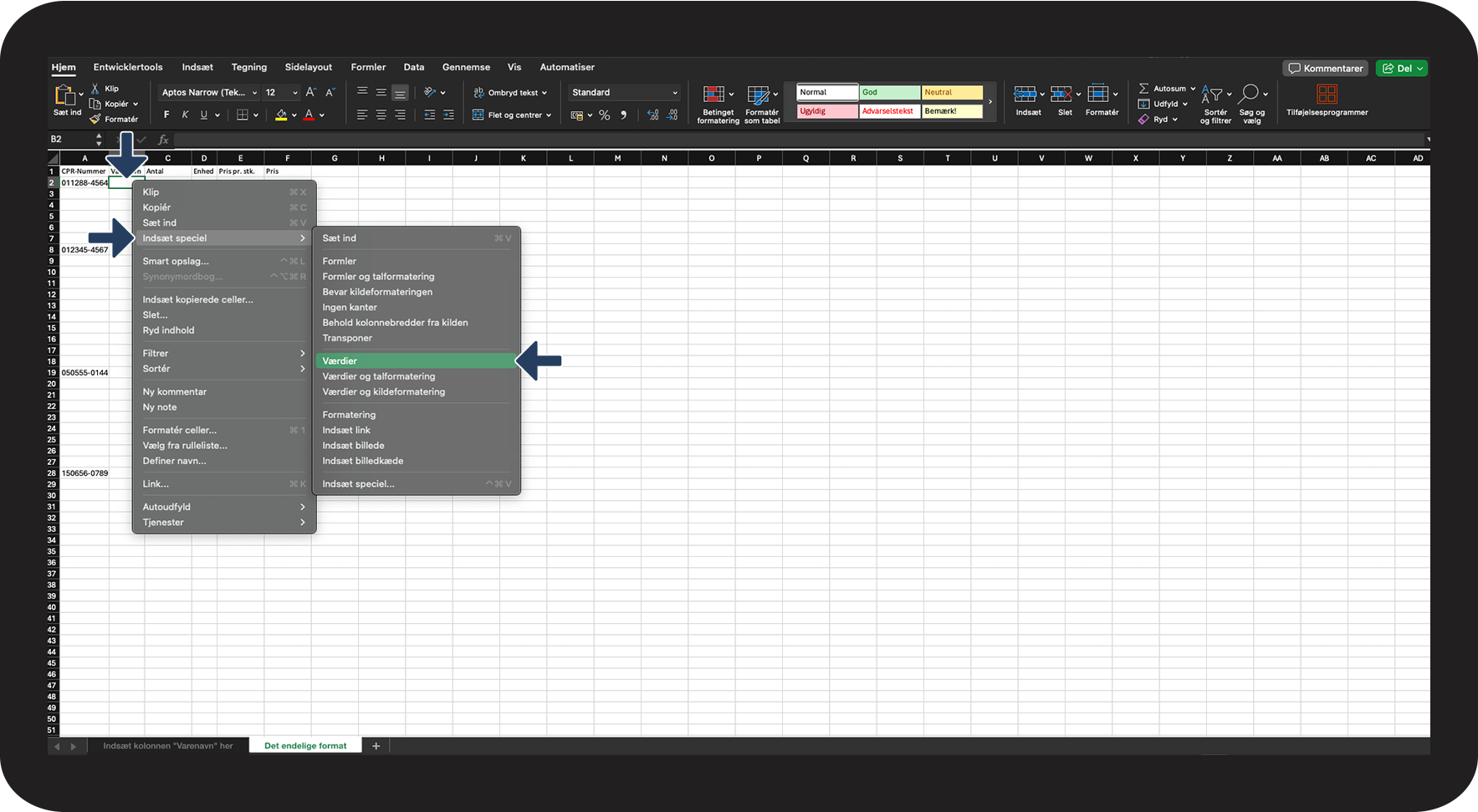Select the Formatér format painter brush
Viewport: 1478px width, 812px height.
coord(95,120)
